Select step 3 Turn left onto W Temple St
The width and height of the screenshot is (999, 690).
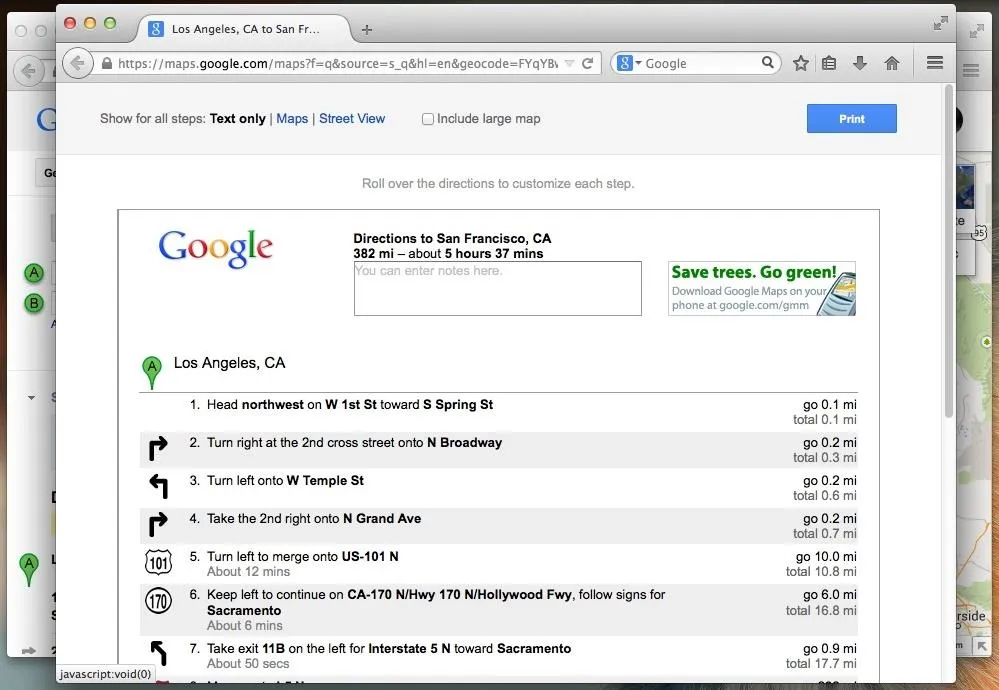[x=498, y=488]
